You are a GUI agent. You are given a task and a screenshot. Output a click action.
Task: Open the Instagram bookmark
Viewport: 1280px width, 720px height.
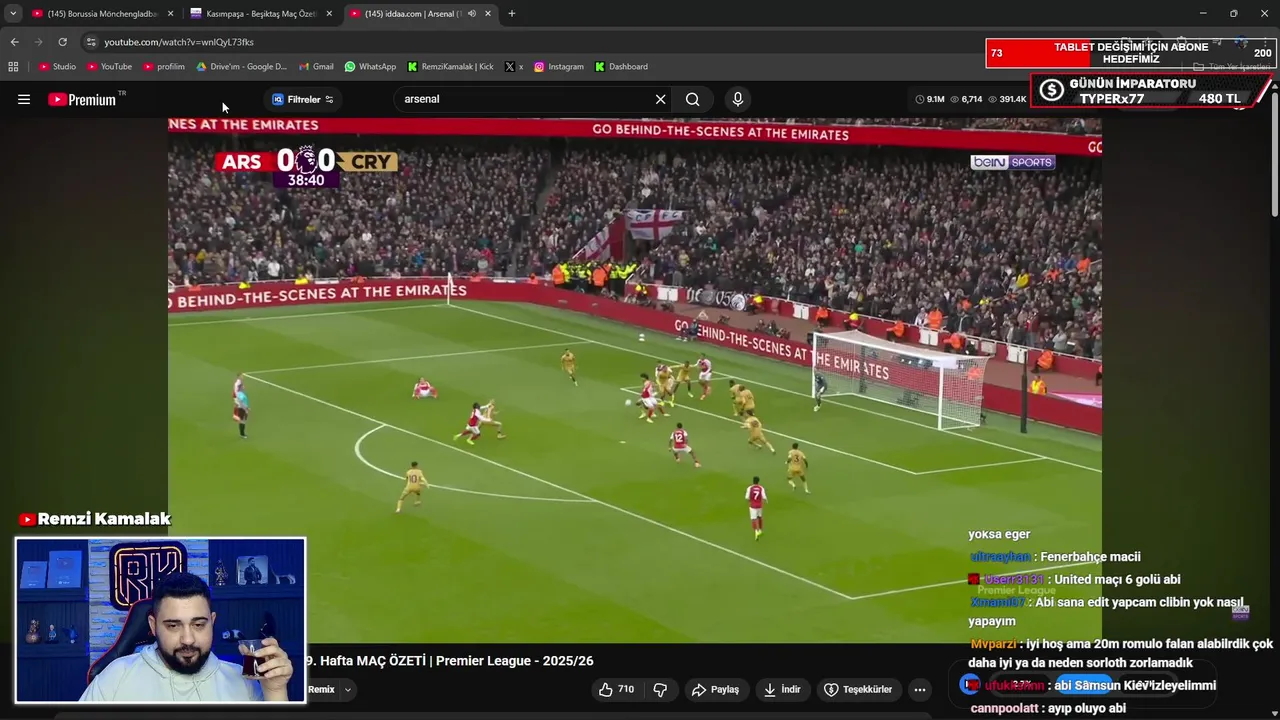point(558,67)
